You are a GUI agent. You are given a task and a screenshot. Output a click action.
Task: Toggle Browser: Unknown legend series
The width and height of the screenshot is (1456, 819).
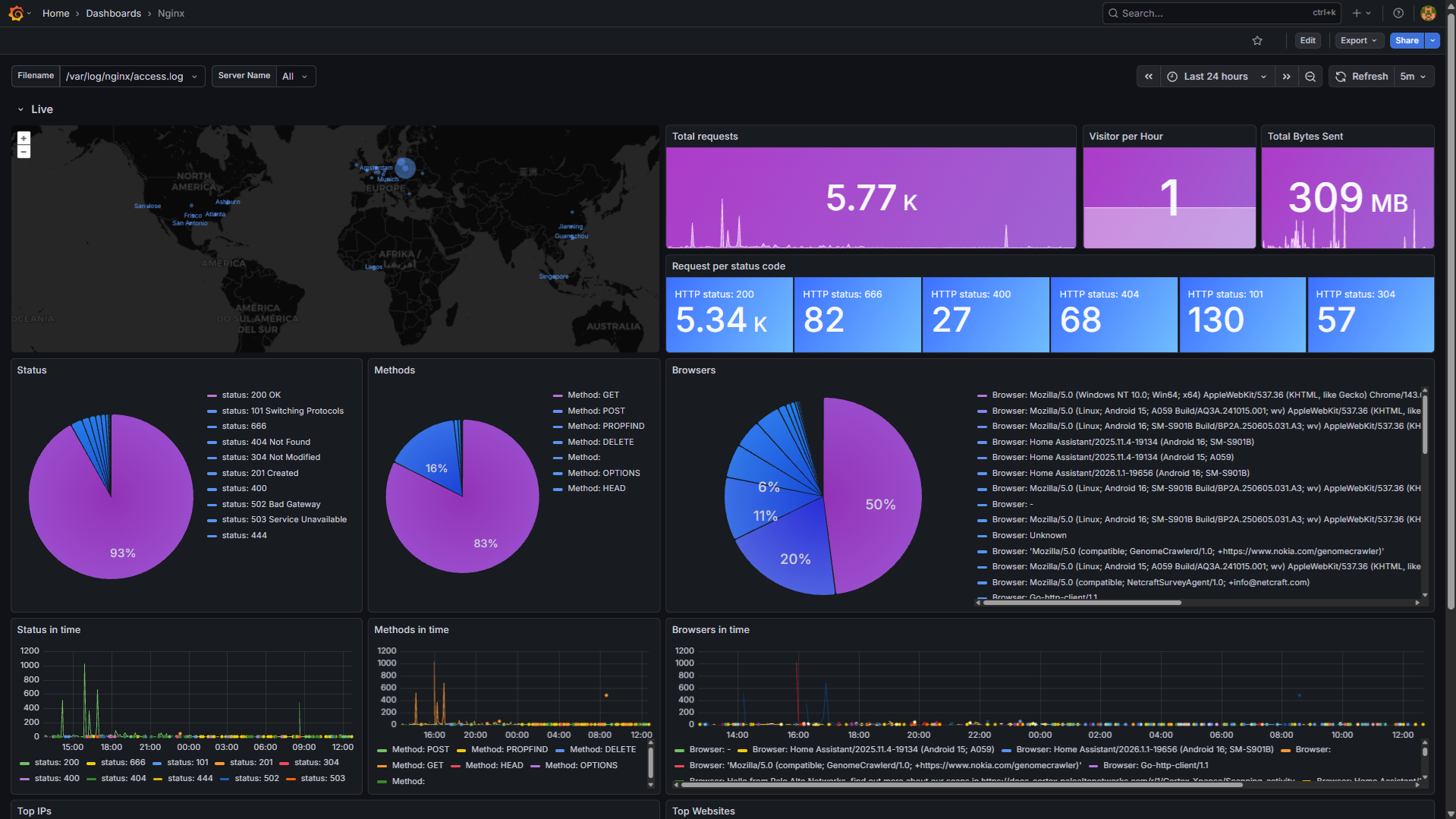[x=1029, y=536]
